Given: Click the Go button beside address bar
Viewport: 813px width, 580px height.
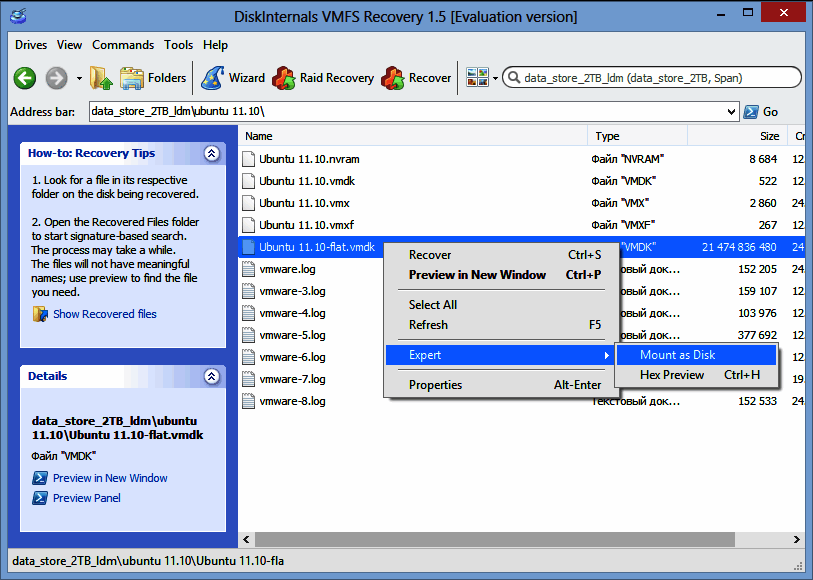Looking at the screenshot, I should pos(761,112).
